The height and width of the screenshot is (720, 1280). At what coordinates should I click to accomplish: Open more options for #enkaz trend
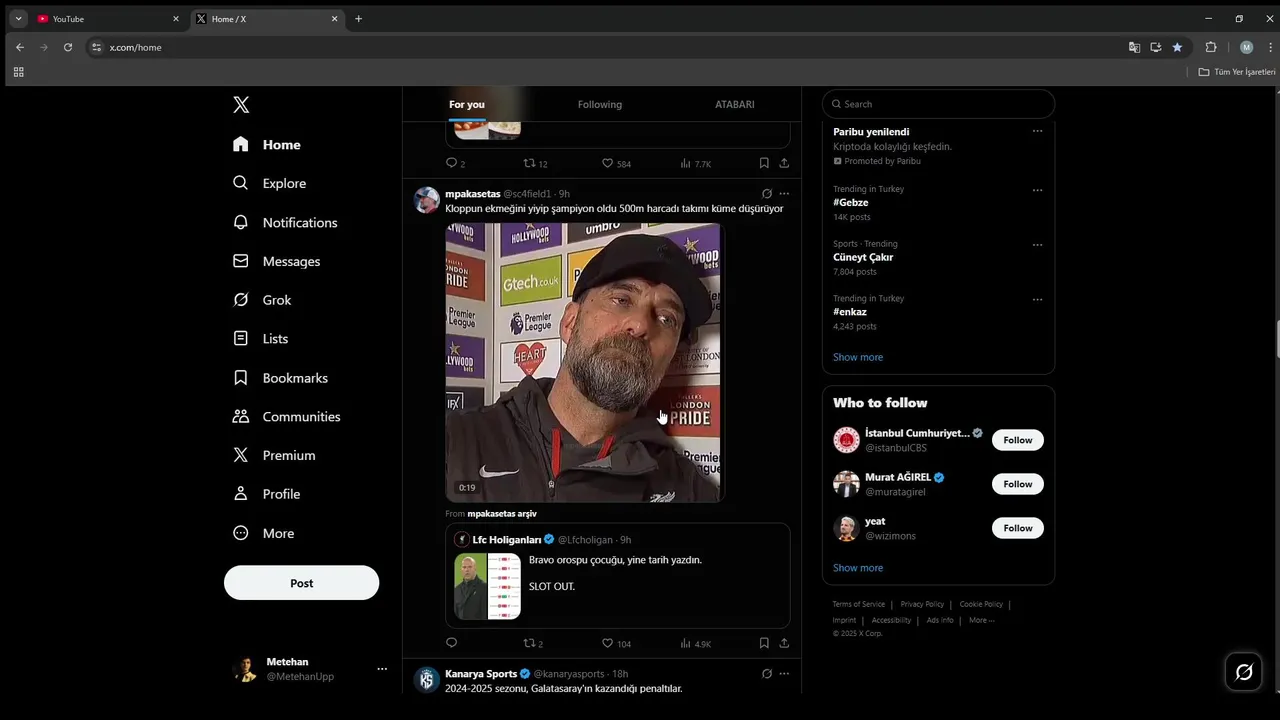[x=1037, y=299]
